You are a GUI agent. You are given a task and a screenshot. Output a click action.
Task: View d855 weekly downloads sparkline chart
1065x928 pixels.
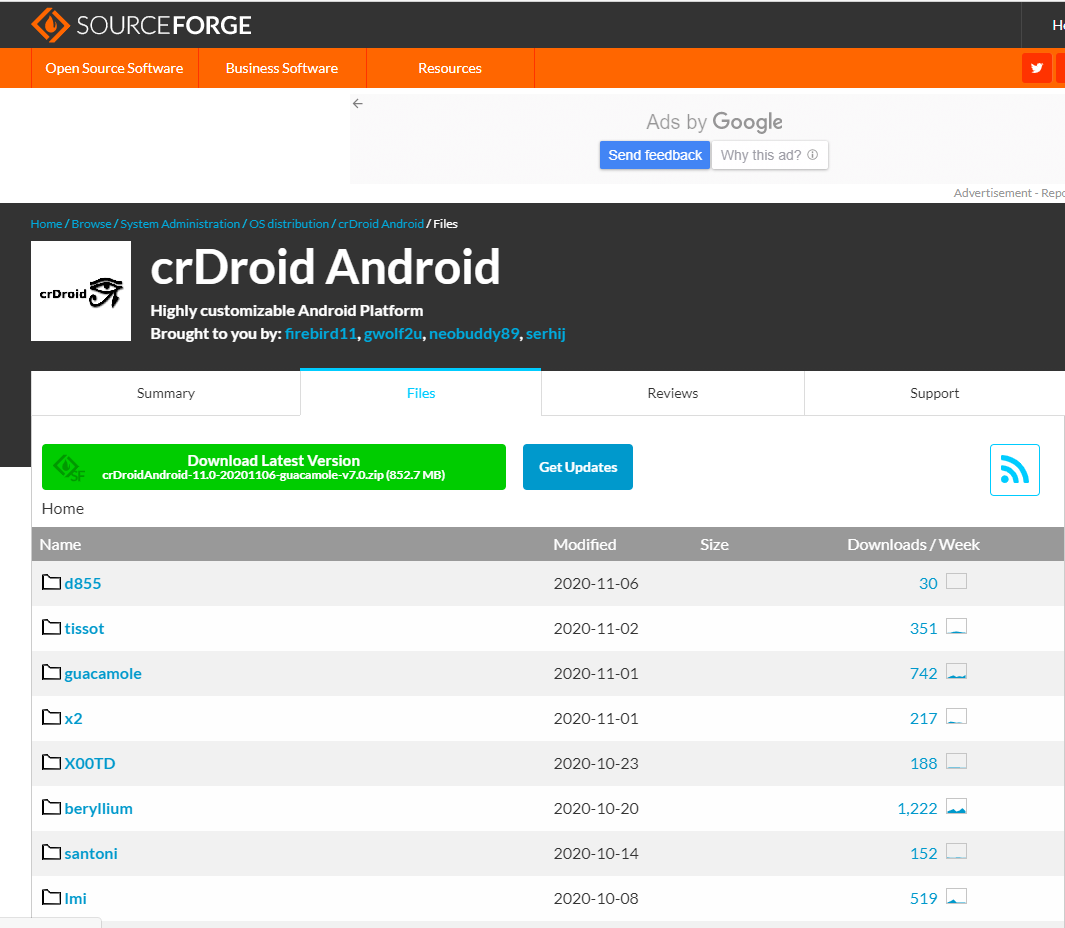[956, 582]
